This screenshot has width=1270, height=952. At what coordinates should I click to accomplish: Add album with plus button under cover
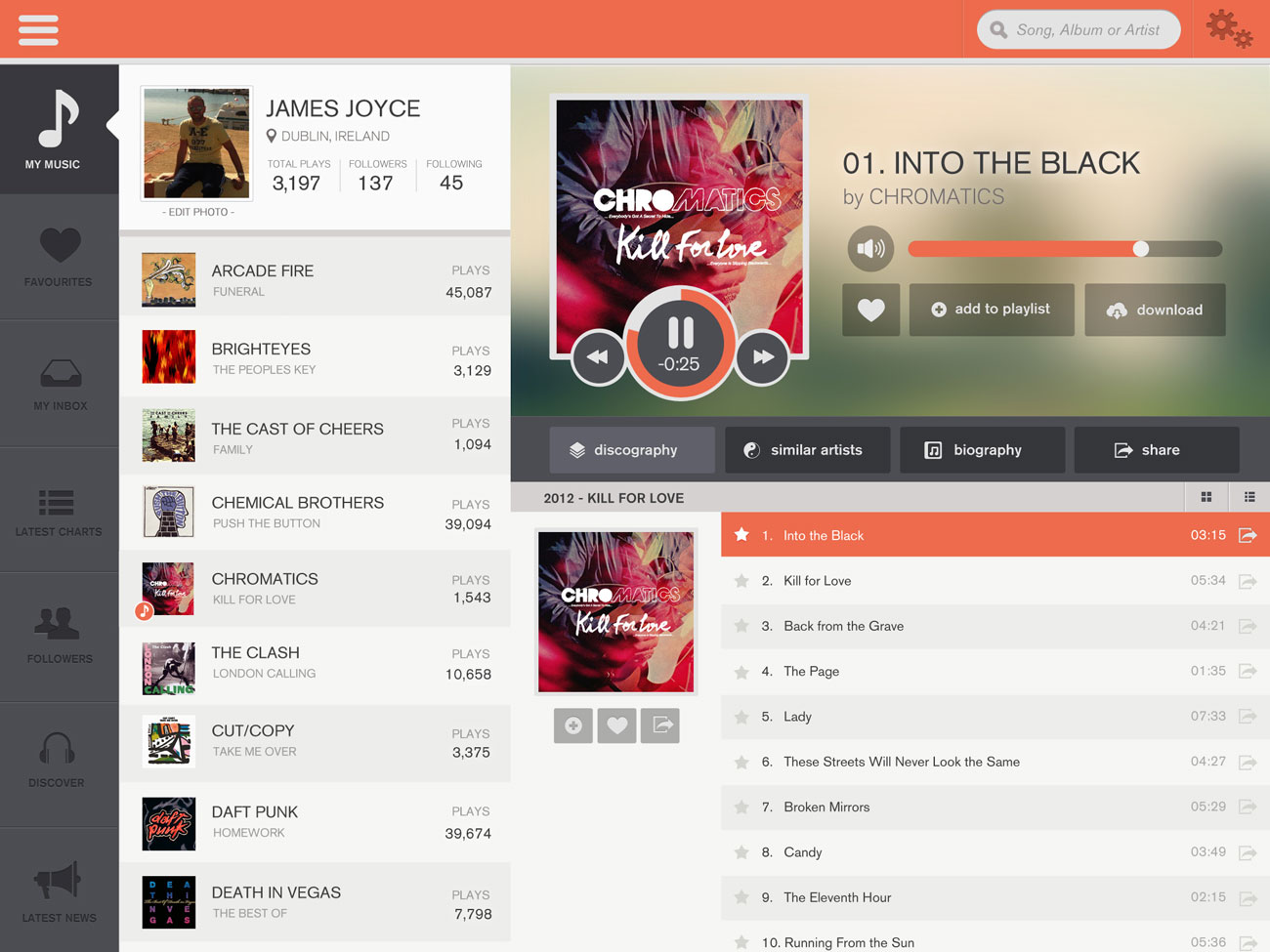pos(573,725)
